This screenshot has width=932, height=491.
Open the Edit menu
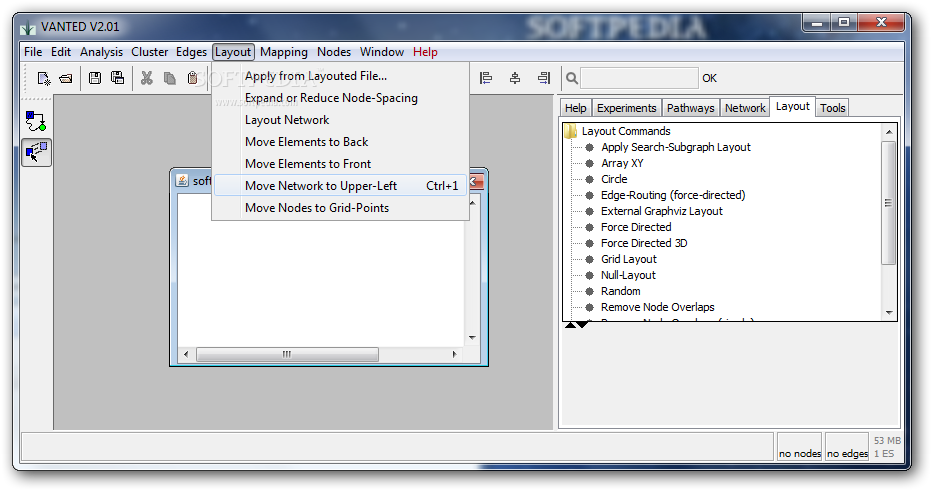pos(61,52)
